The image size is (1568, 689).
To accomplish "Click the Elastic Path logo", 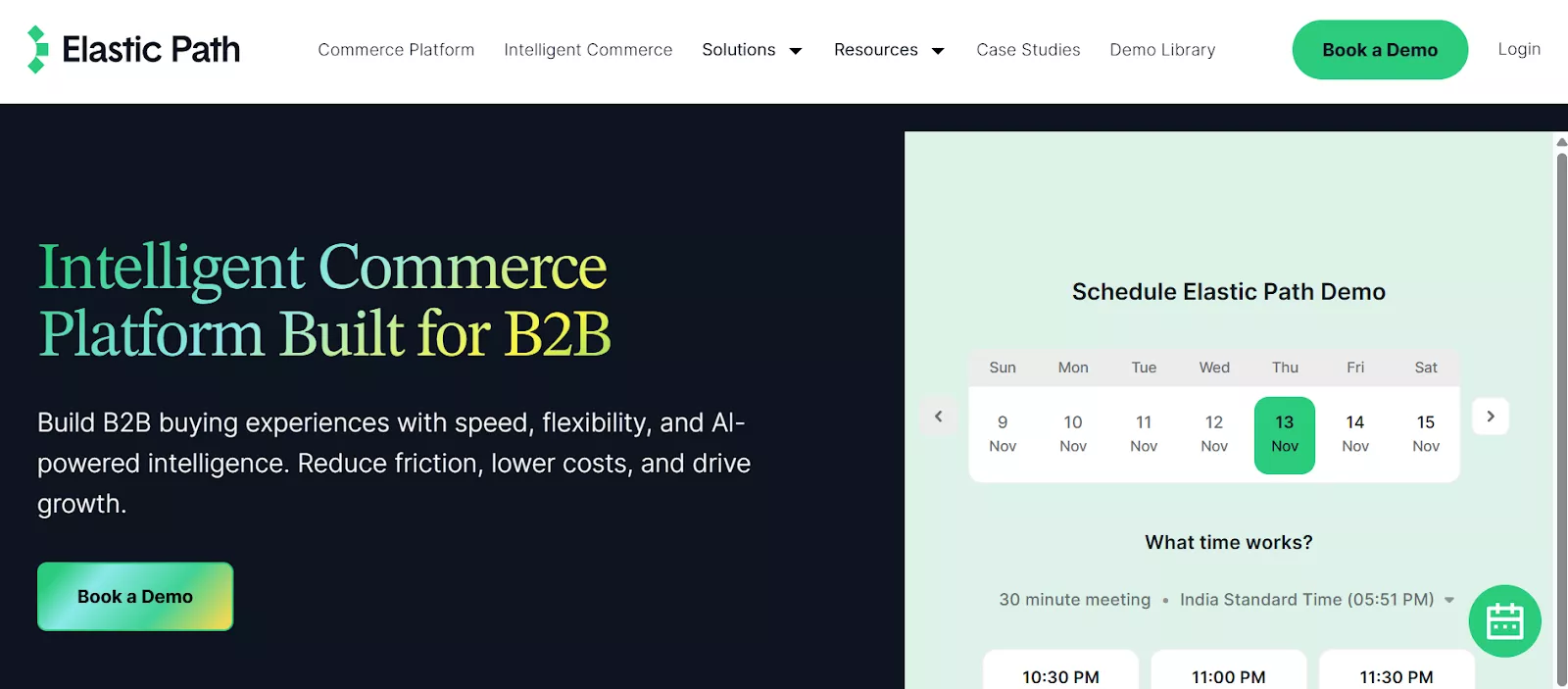I will point(134,50).
